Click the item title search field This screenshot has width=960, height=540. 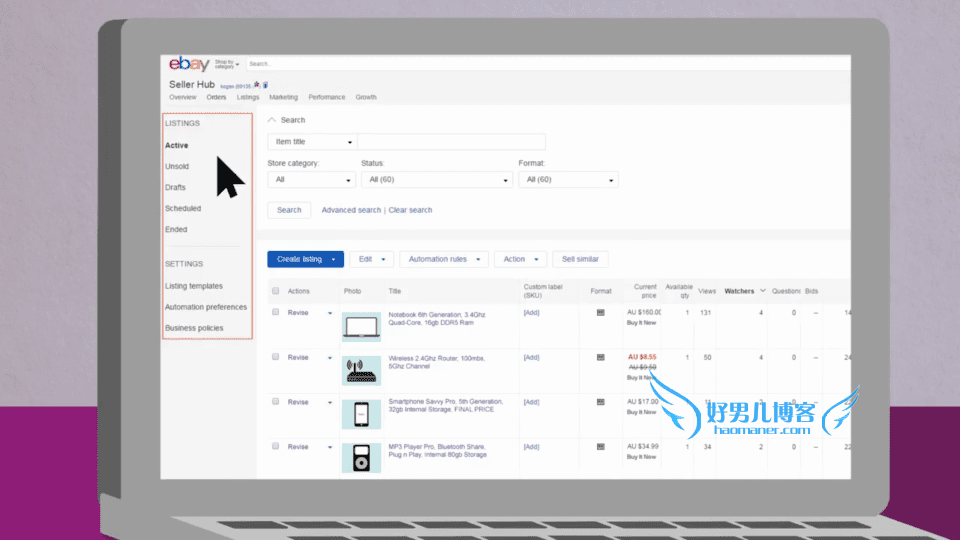coord(451,142)
